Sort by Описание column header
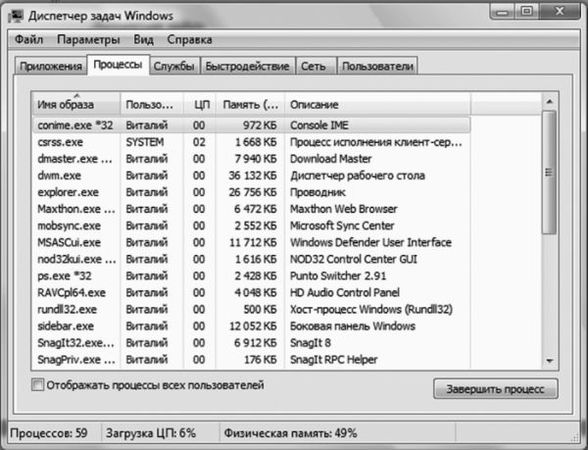This screenshot has height=450, width=588. [377, 104]
